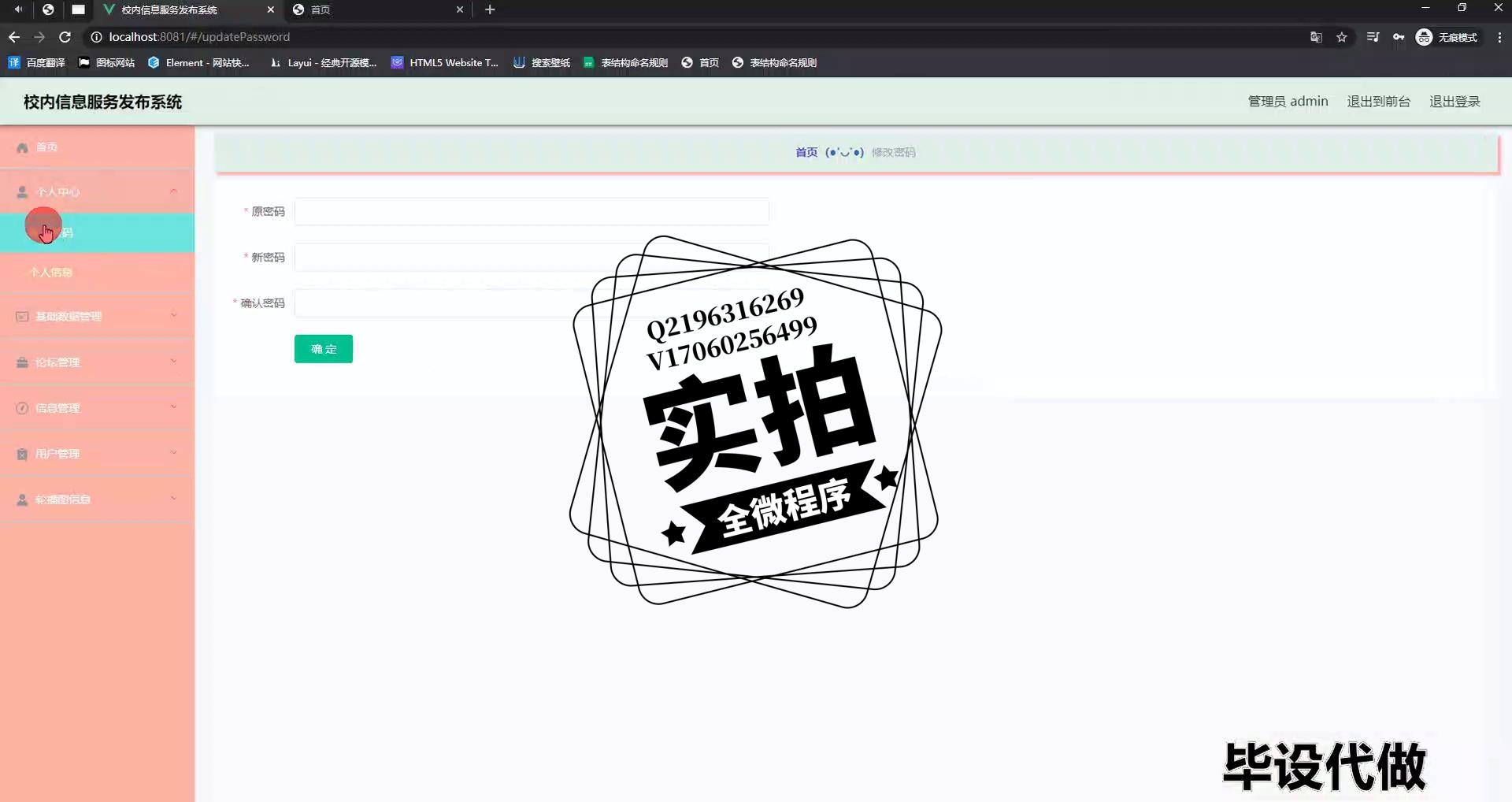
Task: Focus the 原密码 input field
Action: pos(532,211)
